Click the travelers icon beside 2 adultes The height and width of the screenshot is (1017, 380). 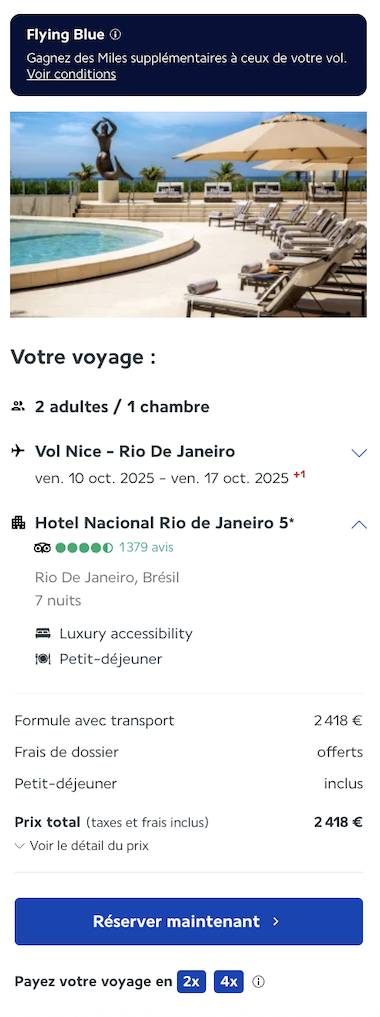18,407
